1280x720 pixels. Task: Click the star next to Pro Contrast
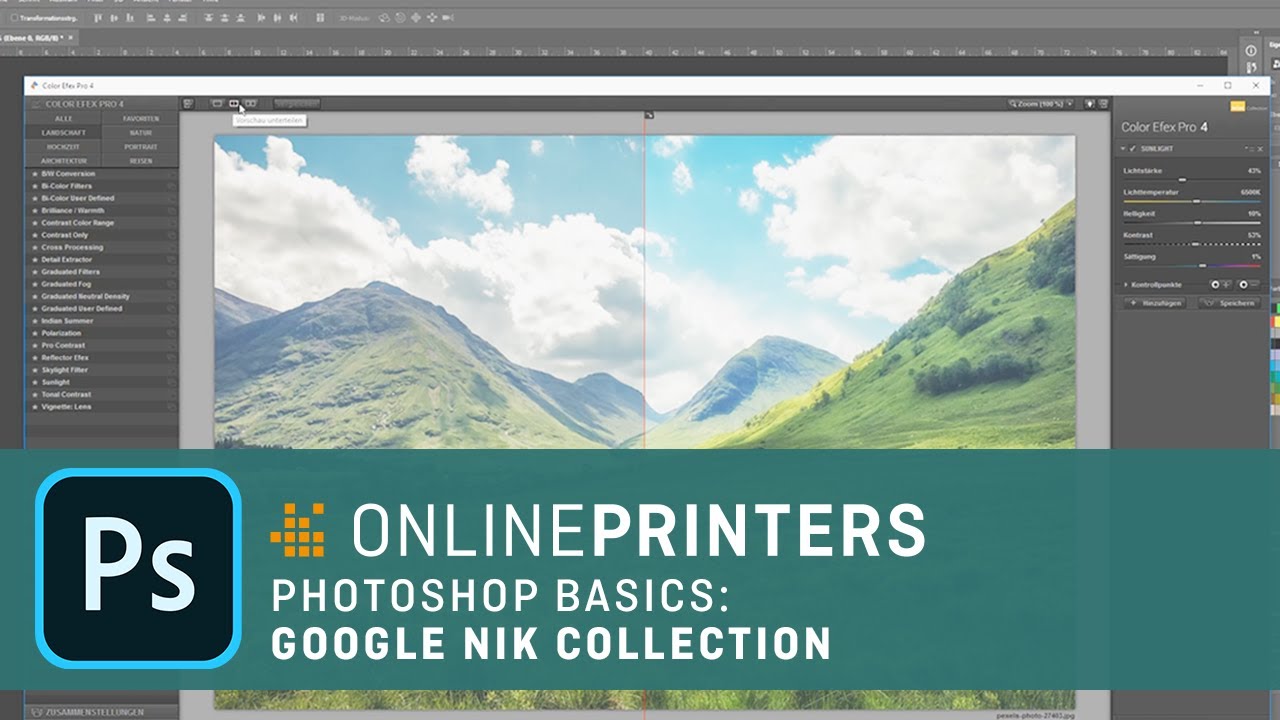(33, 345)
